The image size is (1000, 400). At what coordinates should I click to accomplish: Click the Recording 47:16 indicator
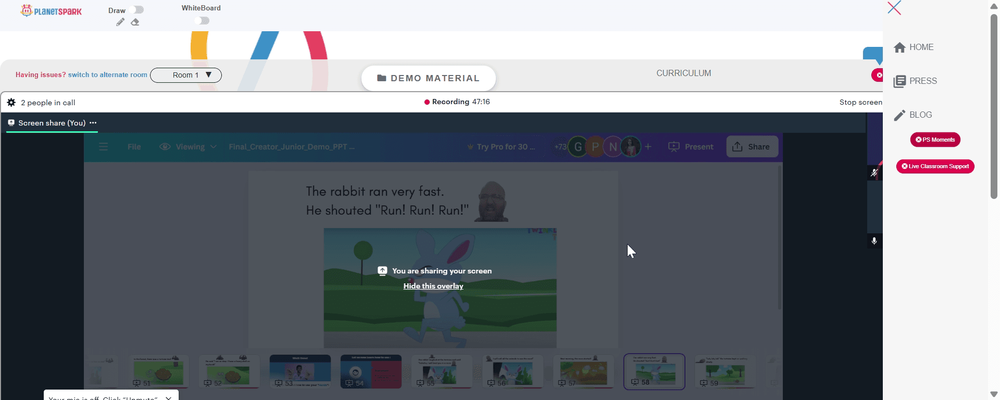pyautogui.click(x=457, y=101)
